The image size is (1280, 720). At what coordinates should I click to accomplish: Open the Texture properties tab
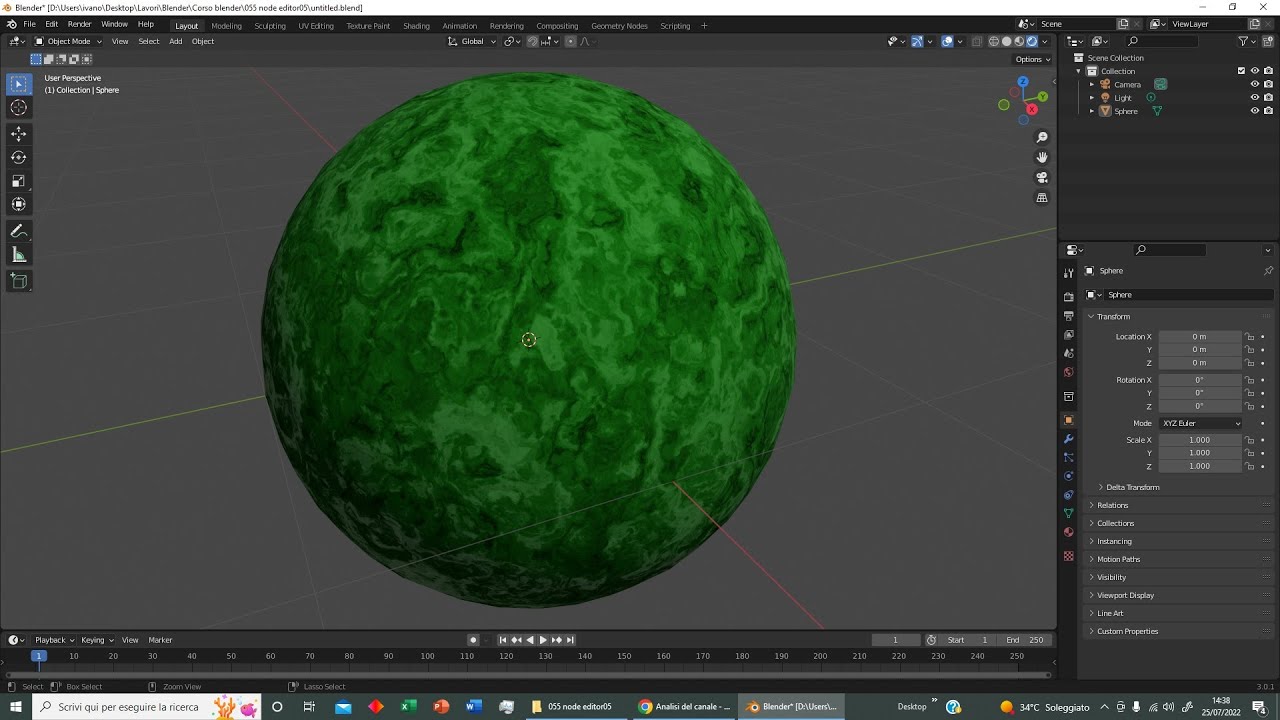pyautogui.click(x=1069, y=556)
